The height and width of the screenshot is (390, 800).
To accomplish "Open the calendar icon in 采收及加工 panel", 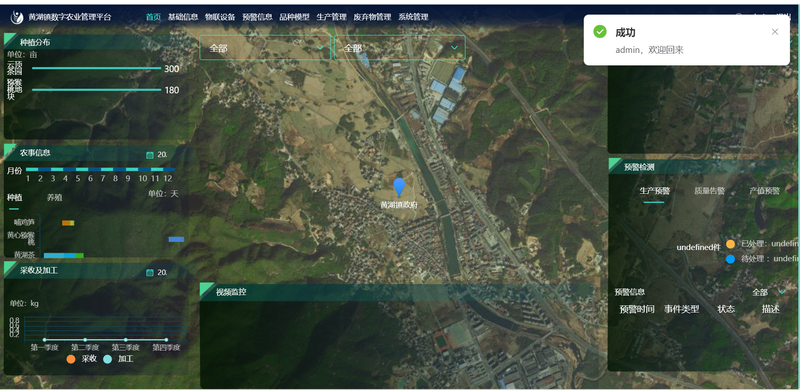I will tap(150, 273).
